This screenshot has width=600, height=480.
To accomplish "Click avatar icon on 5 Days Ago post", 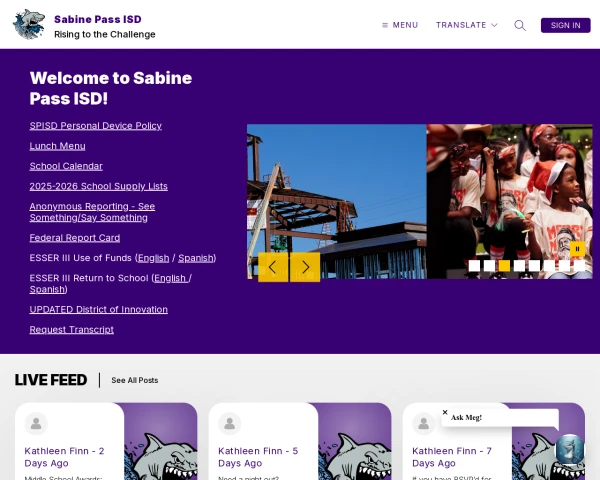I will pyautogui.click(x=230, y=424).
